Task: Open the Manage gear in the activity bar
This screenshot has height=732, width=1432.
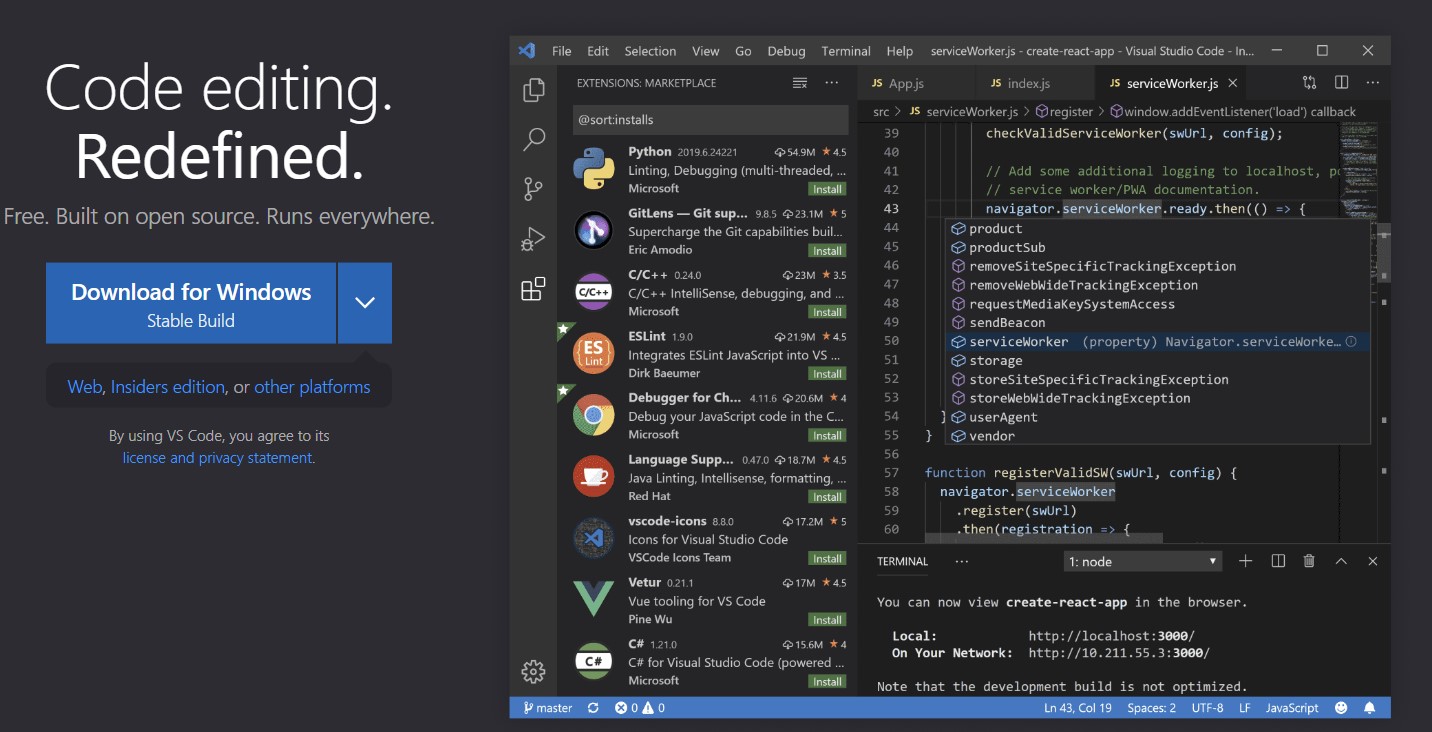Action: (534, 672)
